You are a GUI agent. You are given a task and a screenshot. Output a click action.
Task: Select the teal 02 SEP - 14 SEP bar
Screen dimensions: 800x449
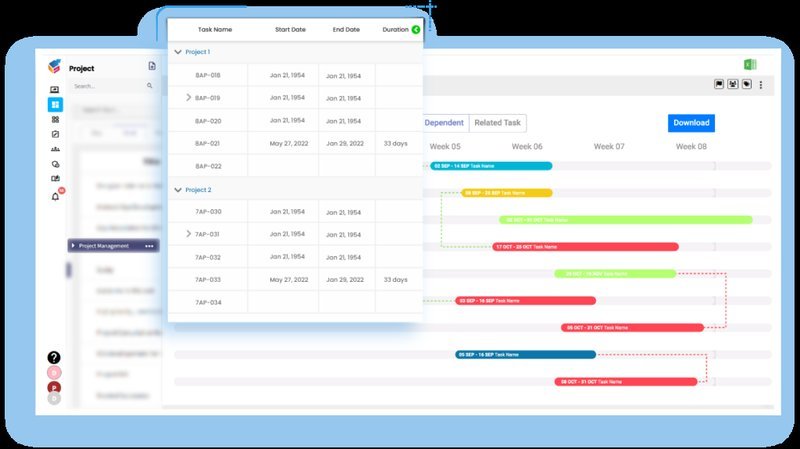pos(491,166)
